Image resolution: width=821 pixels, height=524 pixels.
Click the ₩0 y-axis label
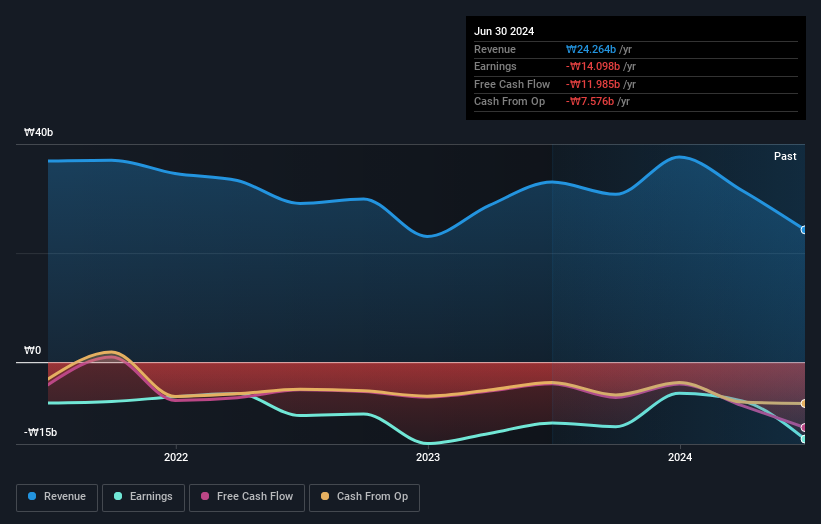[x=32, y=350]
